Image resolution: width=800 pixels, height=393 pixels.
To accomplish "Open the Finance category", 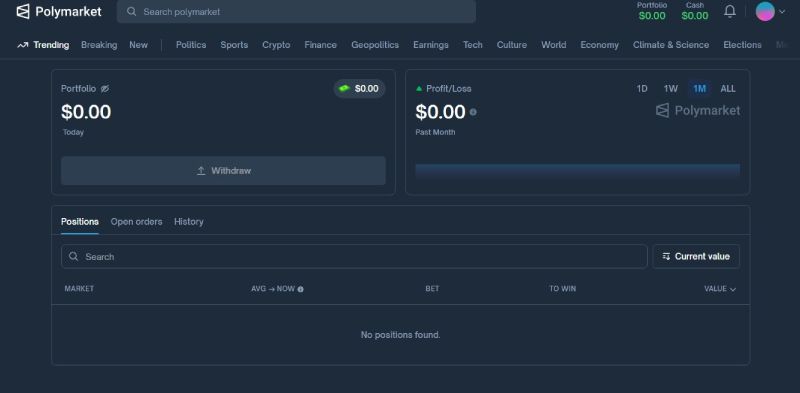I will 320,45.
